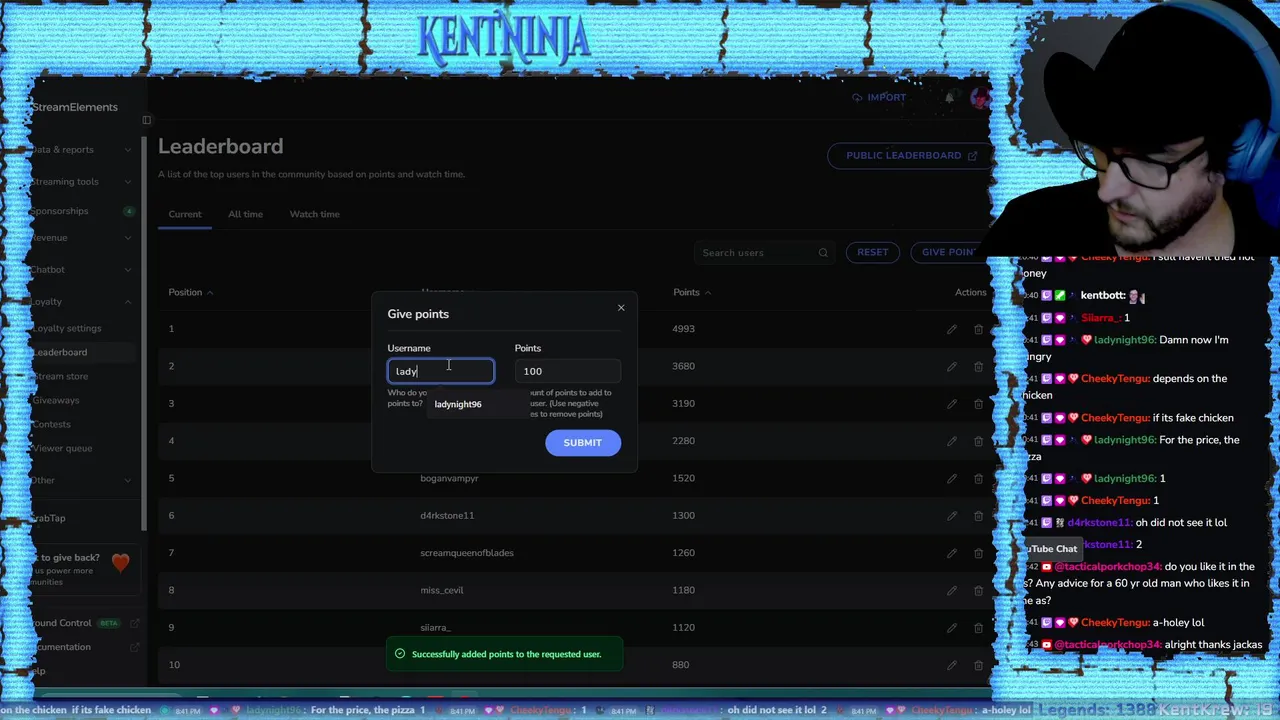
Task: Expand the Streaming tools section
Action: click(x=127, y=182)
